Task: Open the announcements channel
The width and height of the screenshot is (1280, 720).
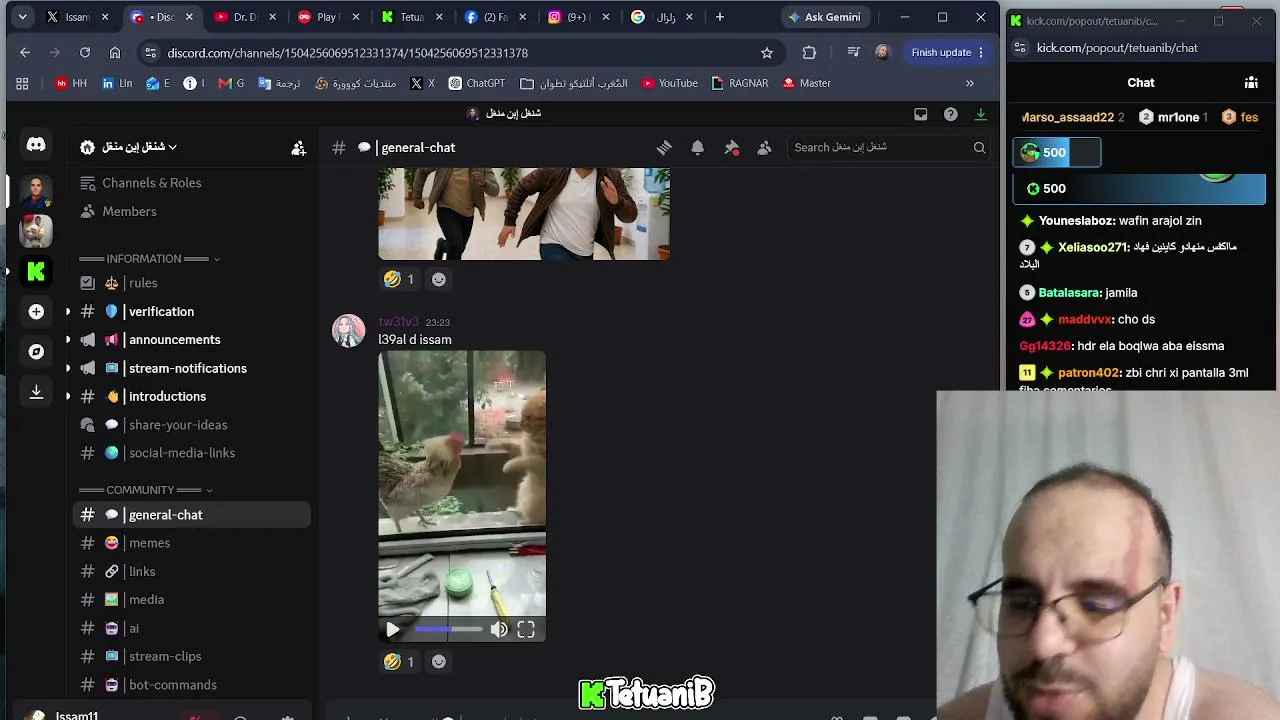Action: (192, 340)
